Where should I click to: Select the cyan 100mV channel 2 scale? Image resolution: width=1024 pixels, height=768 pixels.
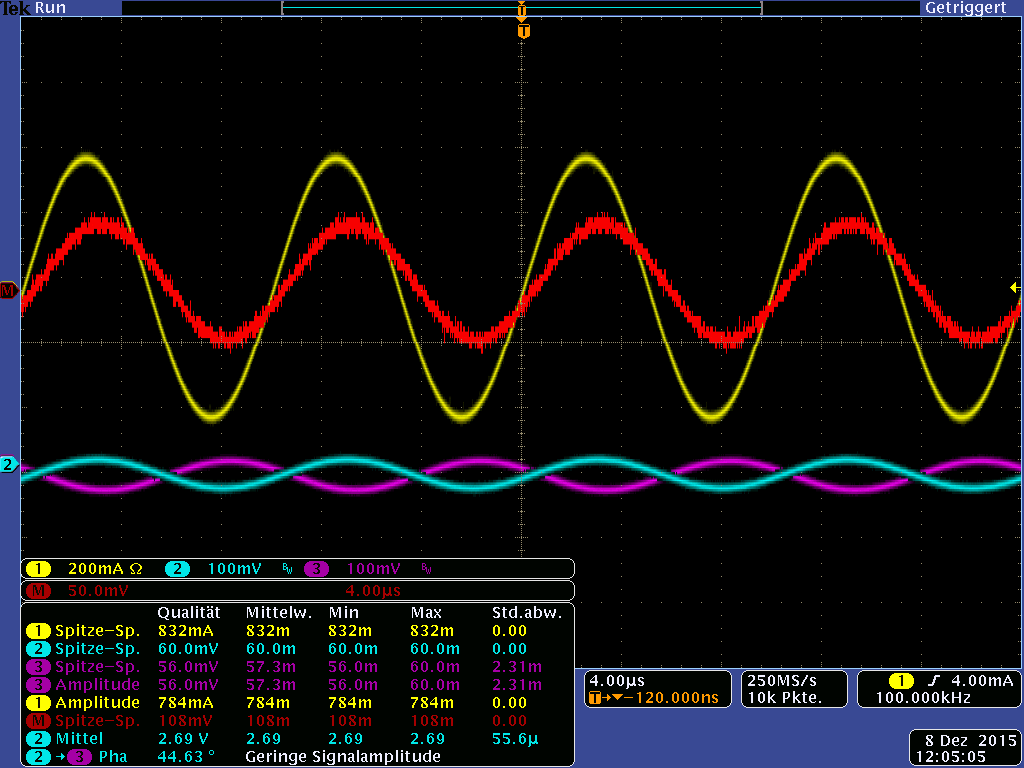(x=234, y=569)
